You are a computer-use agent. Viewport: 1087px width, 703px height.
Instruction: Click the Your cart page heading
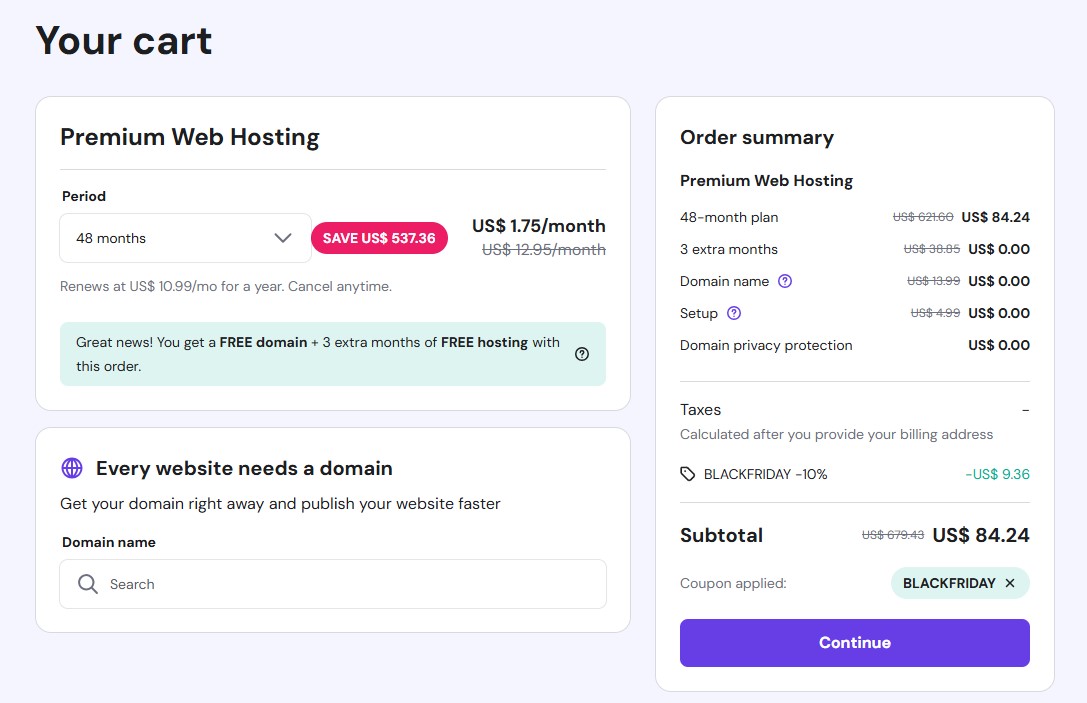(x=124, y=41)
